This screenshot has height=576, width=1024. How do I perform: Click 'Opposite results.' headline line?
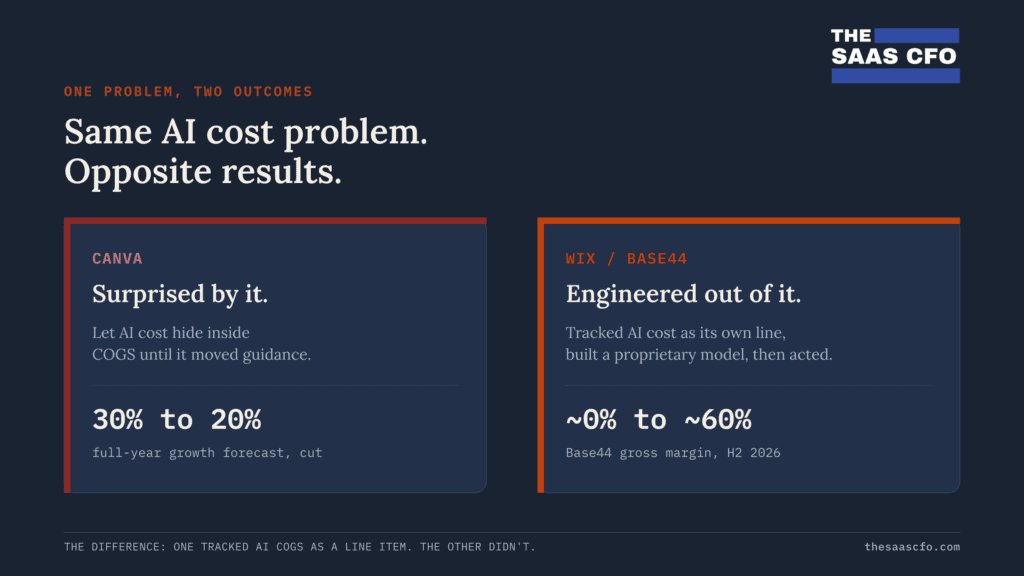pyautogui.click(x=203, y=172)
